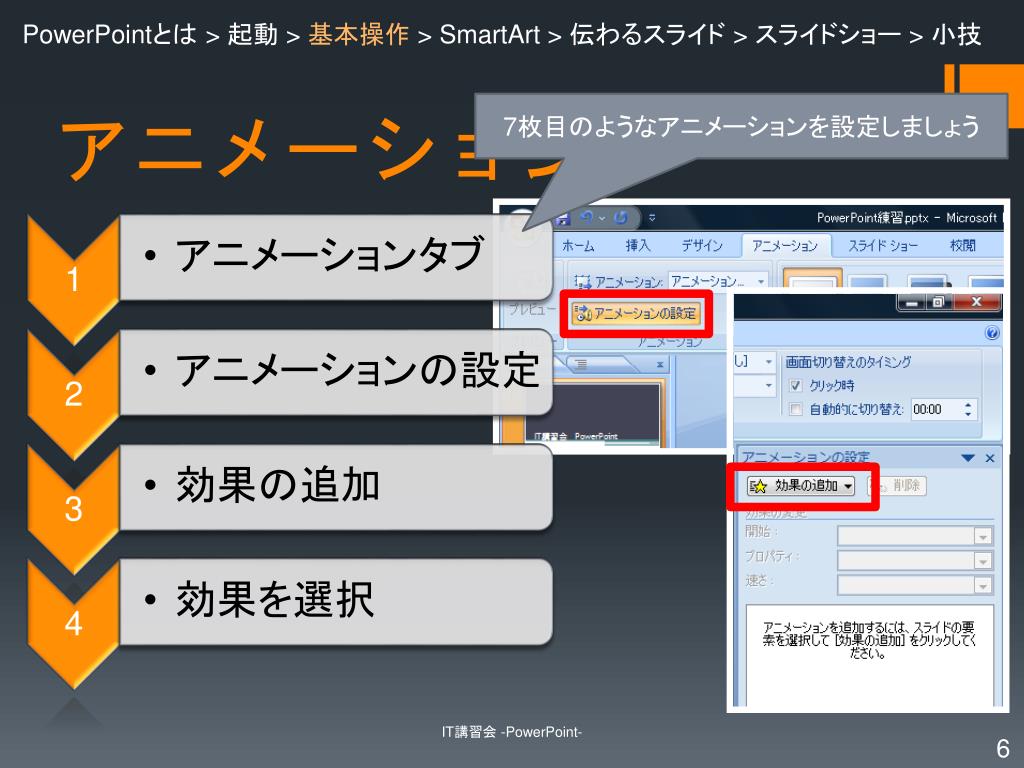
Task: Click the 効果の追加 step 3 box
Action: coord(336,487)
